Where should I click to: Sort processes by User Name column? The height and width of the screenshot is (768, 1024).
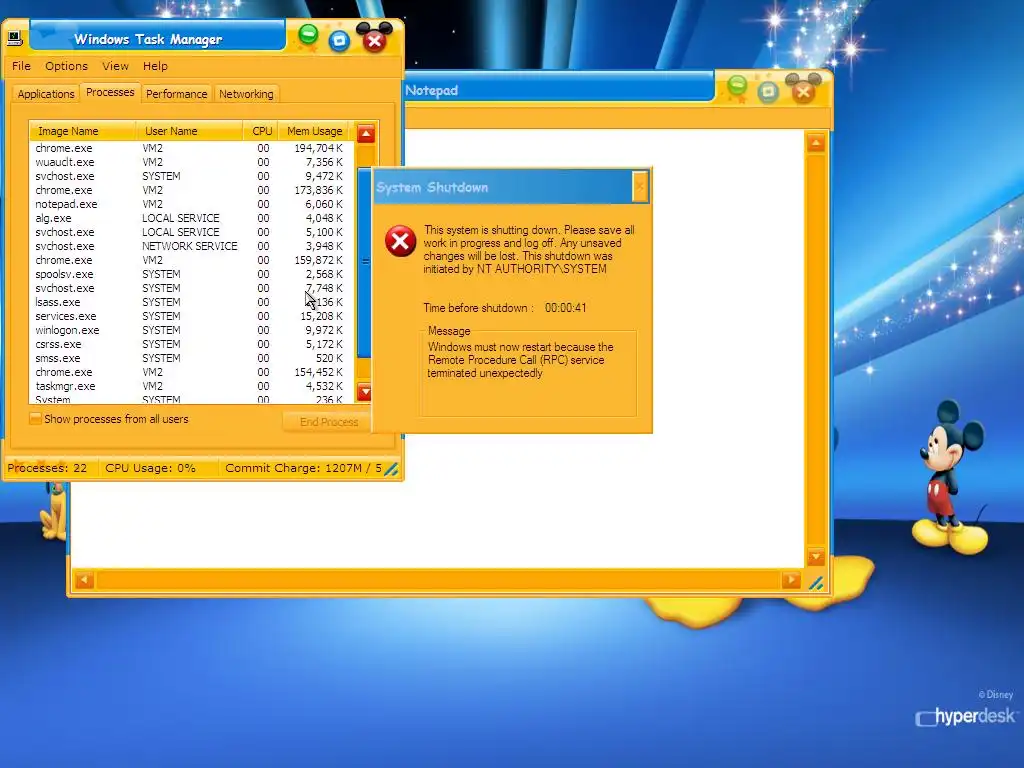coord(189,131)
